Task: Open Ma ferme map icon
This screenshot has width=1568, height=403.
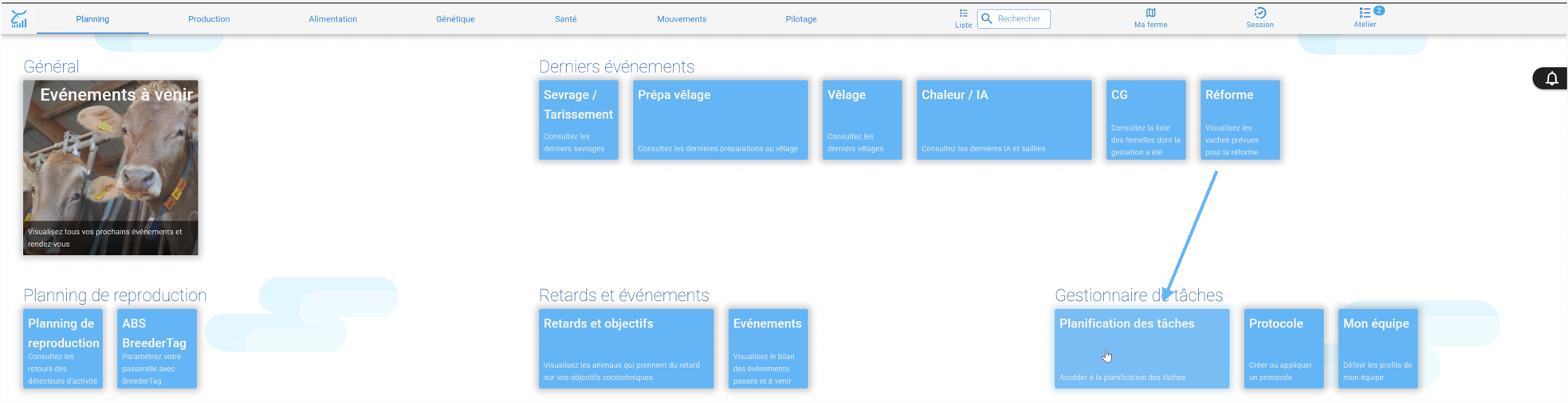Action: click(x=1150, y=13)
